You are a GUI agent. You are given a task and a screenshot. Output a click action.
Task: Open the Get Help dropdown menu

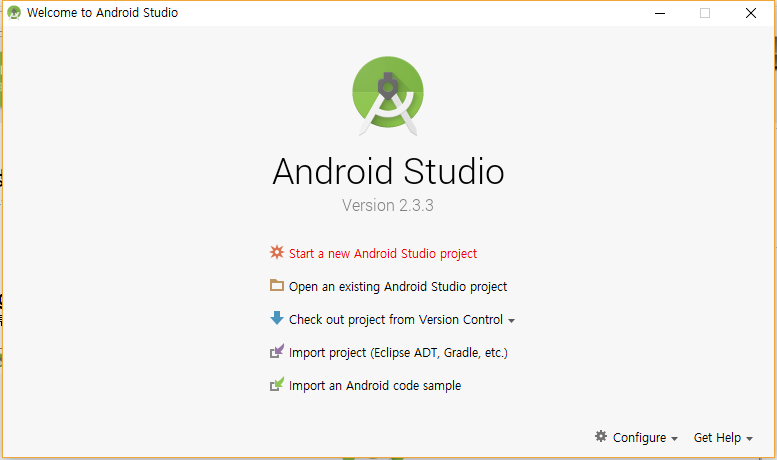723,438
